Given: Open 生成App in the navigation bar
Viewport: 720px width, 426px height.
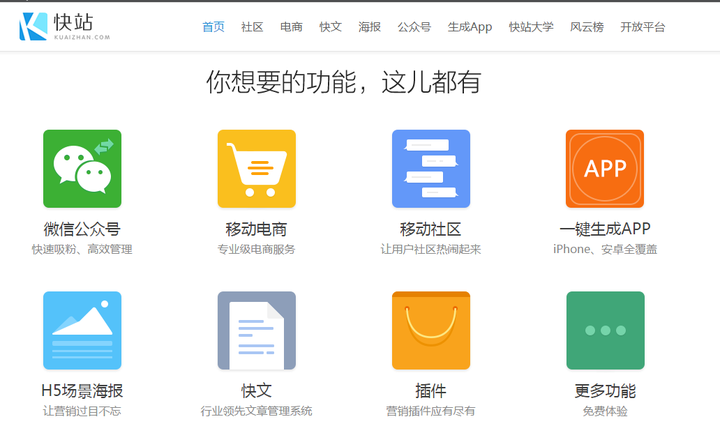Looking at the screenshot, I should 470,27.
